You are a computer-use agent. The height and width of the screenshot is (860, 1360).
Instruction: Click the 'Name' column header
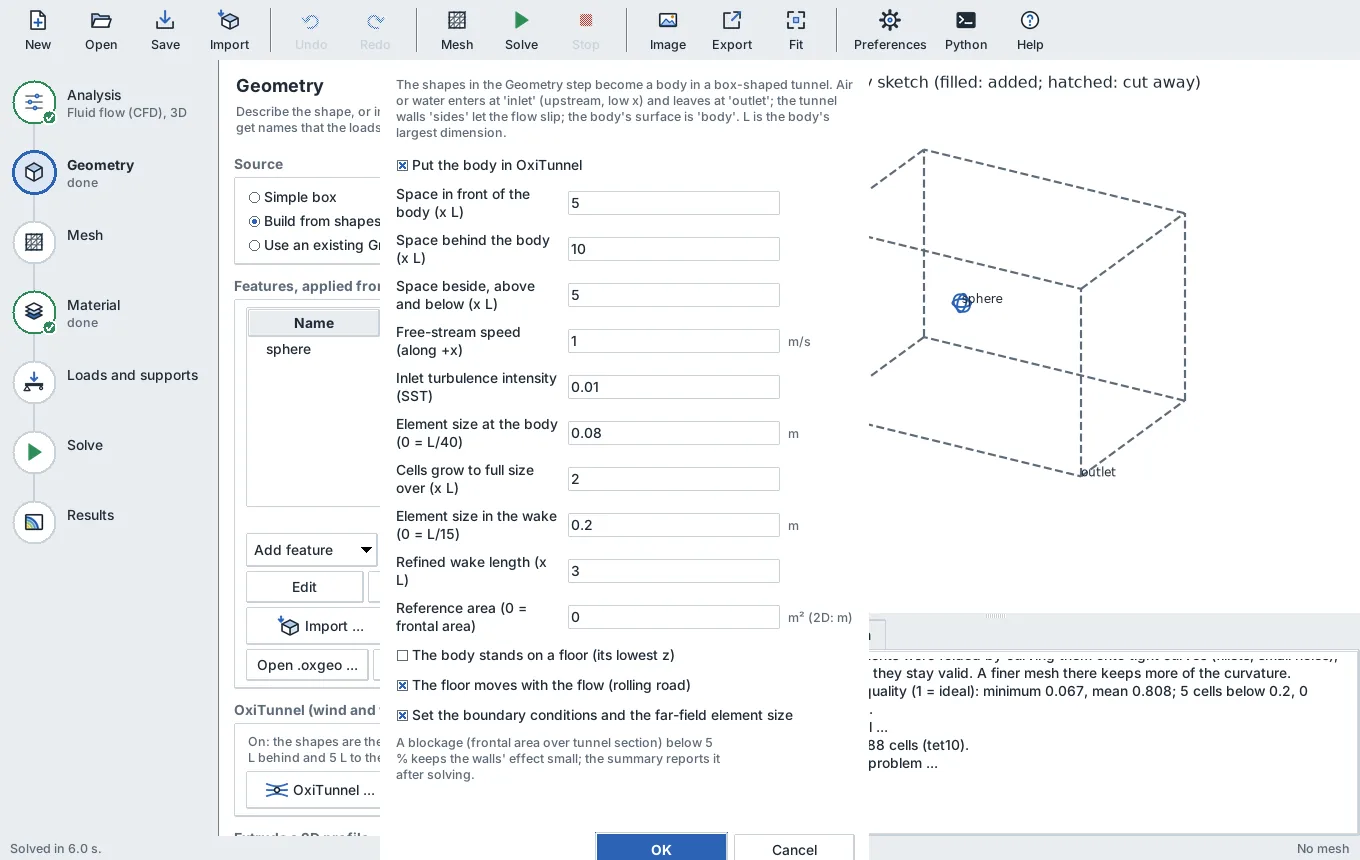[x=313, y=323]
